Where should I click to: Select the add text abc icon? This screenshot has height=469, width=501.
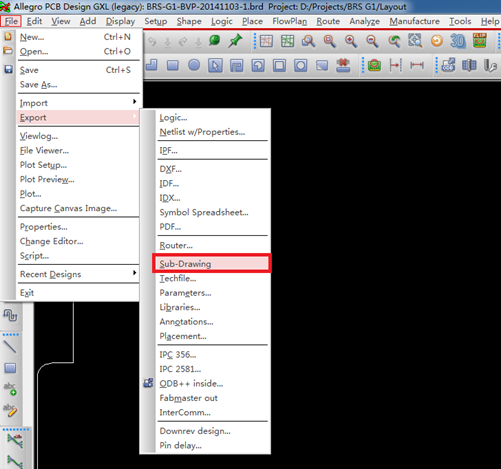coord(10,388)
